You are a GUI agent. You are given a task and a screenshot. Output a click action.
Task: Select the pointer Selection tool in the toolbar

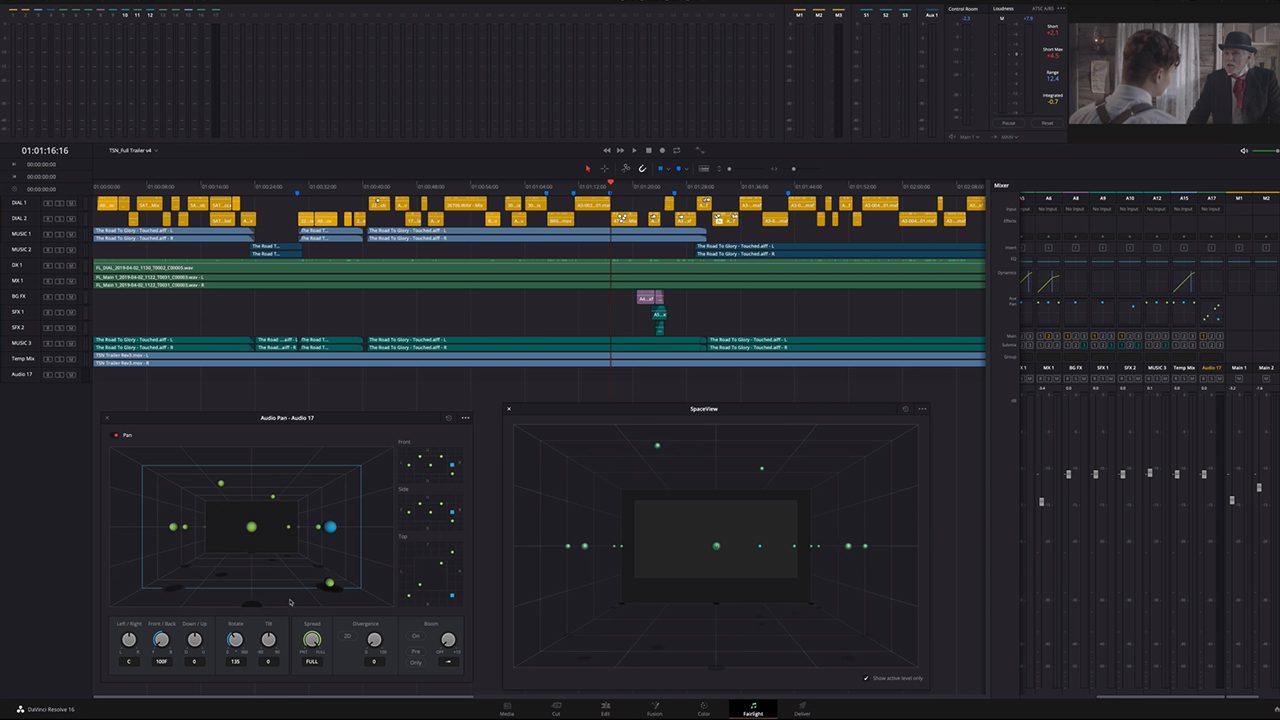pyautogui.click(x=588, y=168)
